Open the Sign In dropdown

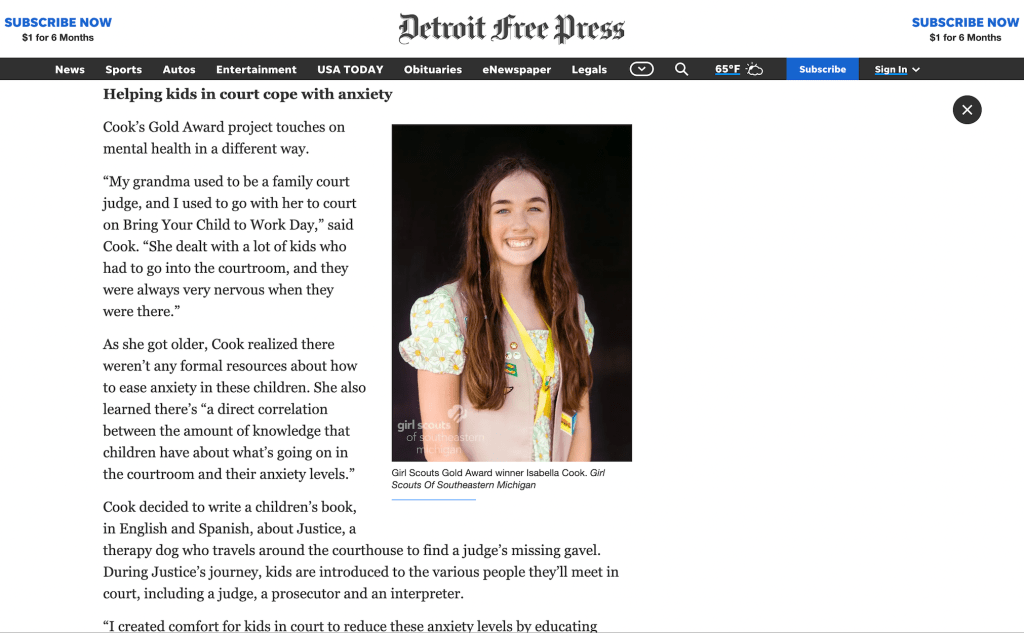897,69
